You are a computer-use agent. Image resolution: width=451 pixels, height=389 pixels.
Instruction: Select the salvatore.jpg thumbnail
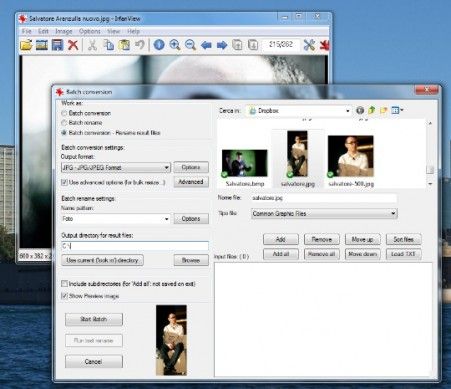(x=297, y=154)
